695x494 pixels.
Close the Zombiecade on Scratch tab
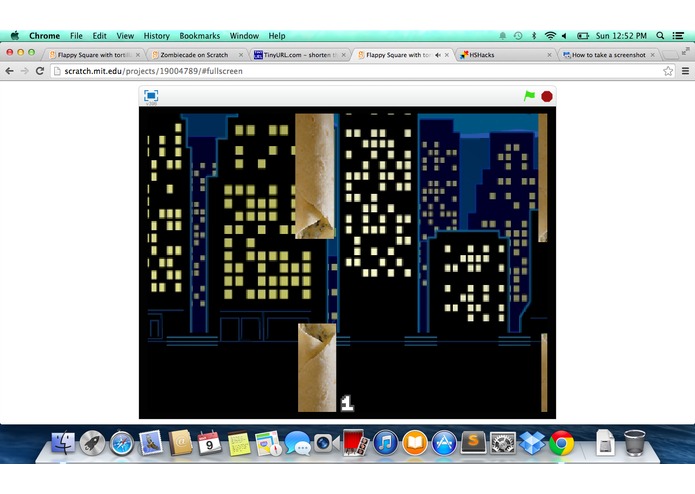click(x=241, y=55)
